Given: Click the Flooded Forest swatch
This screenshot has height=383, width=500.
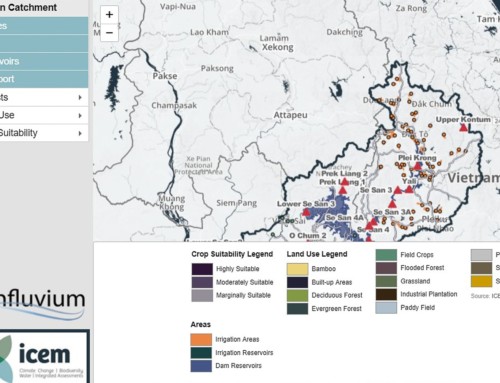Looking at the screenshot, I should pyautogui.click(x=386, y=268).
